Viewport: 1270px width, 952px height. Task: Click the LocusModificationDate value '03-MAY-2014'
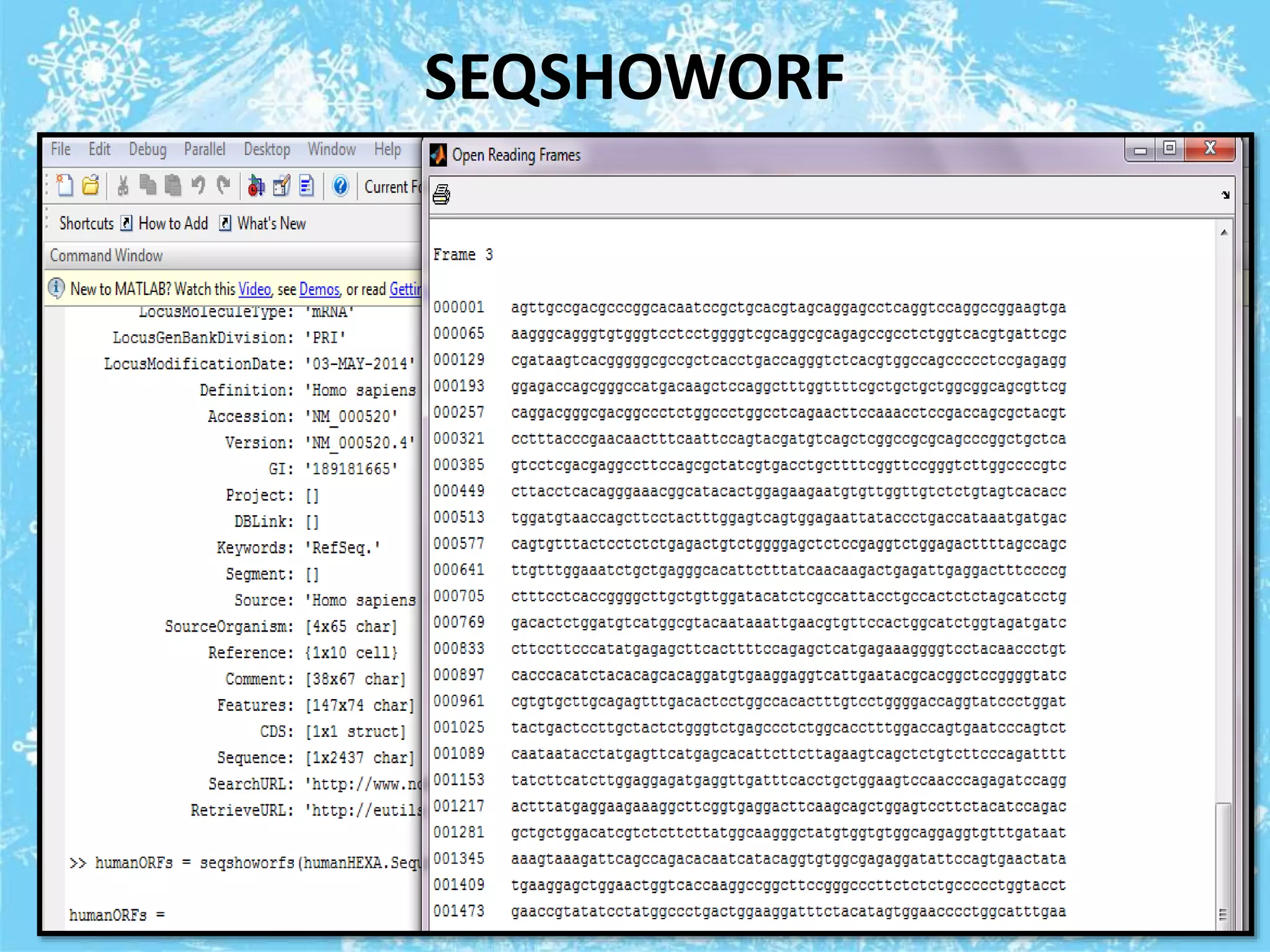pyautogui.click(x=360, y=364)
